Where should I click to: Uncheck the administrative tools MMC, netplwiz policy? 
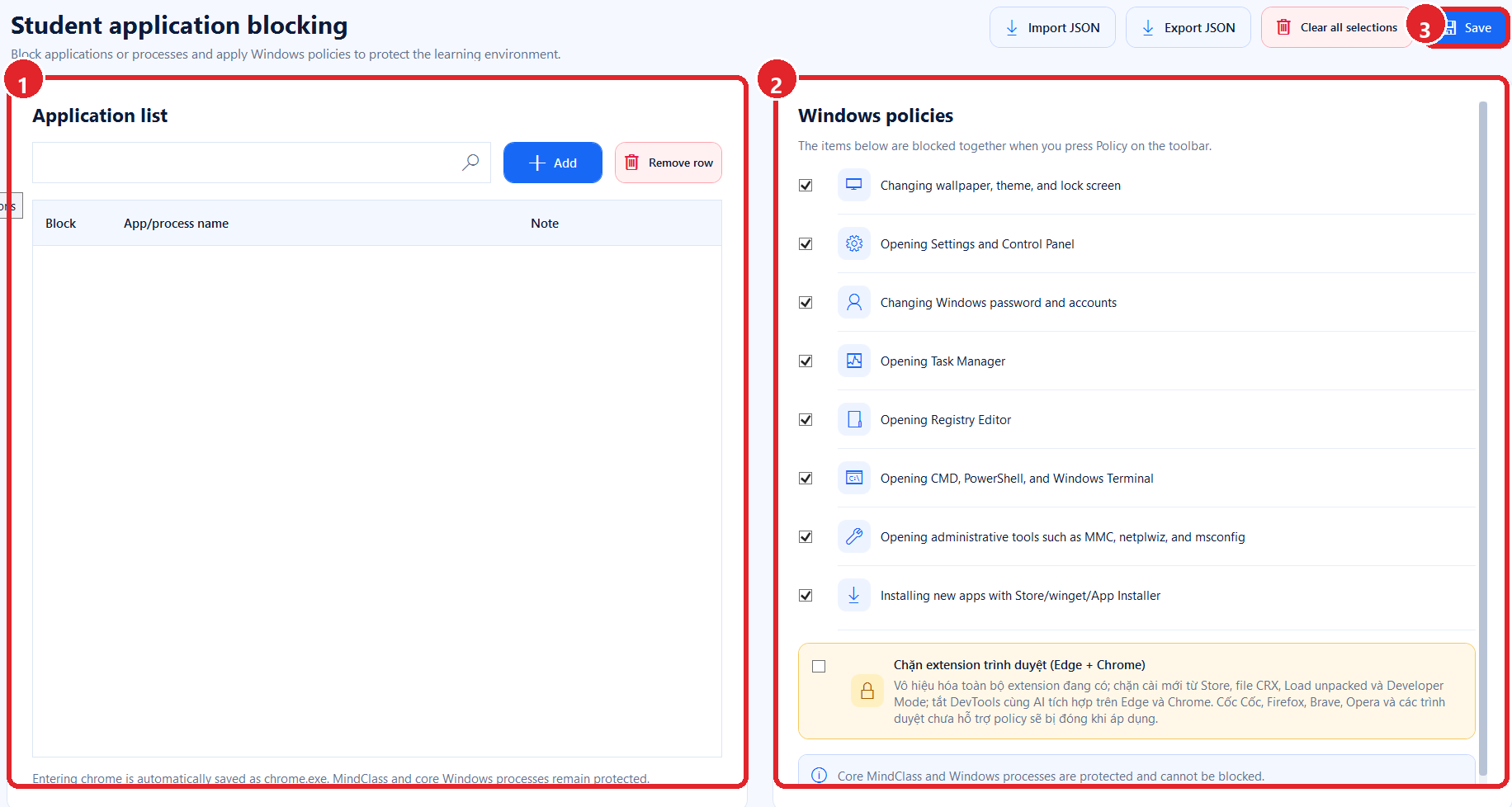[806, 536]
